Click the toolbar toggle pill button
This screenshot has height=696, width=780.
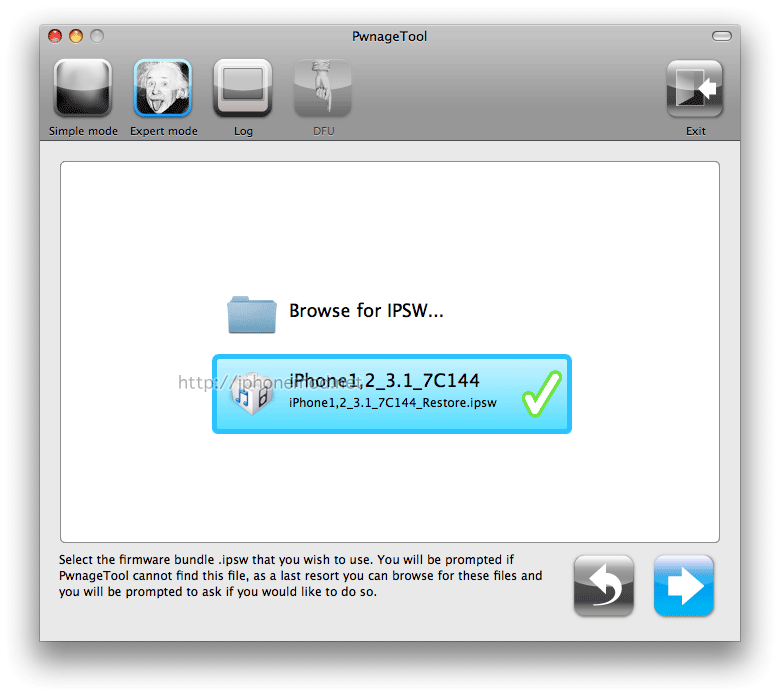point(722,36)
